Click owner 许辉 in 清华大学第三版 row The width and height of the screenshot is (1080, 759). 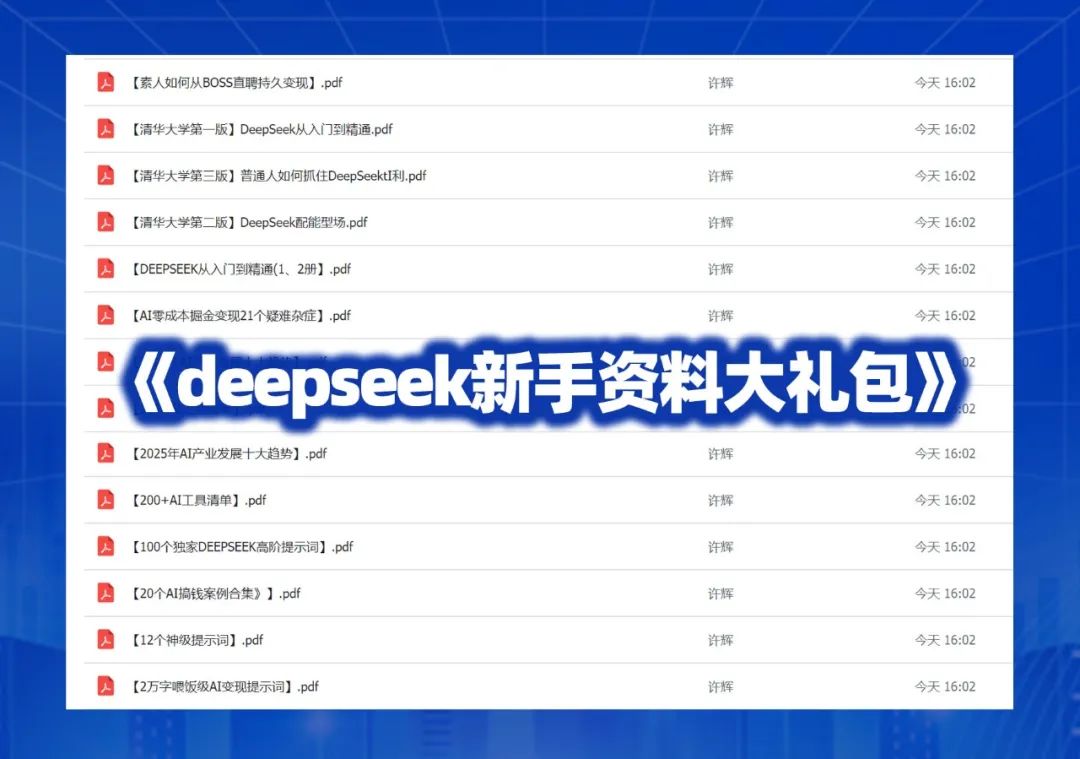720,176
